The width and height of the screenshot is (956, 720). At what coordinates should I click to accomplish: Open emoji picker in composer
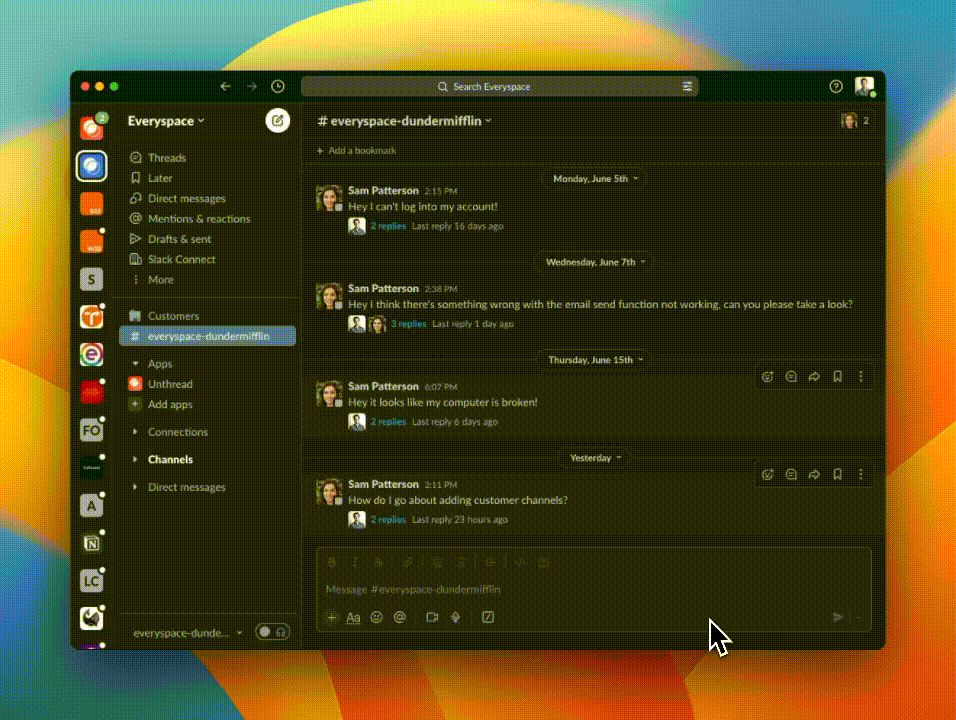coord(377,617)
